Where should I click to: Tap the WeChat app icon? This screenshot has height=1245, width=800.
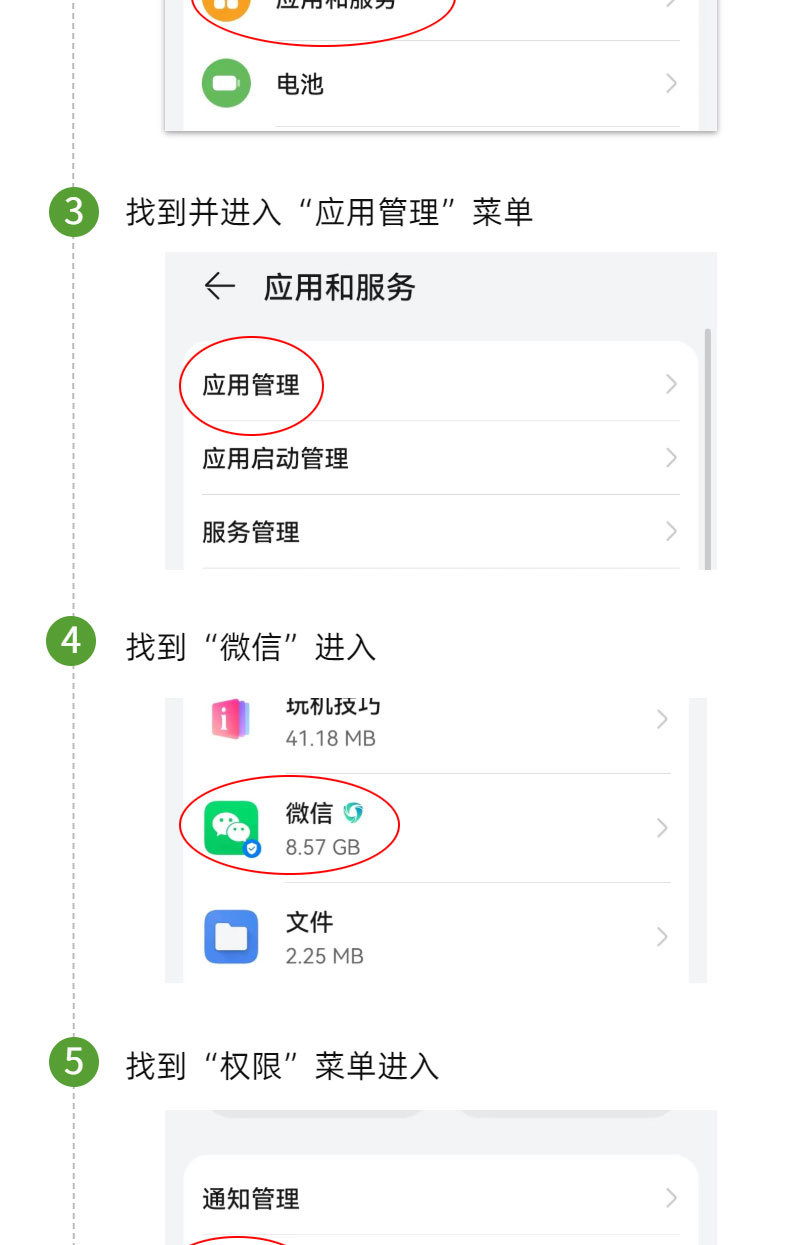point(232,828)
